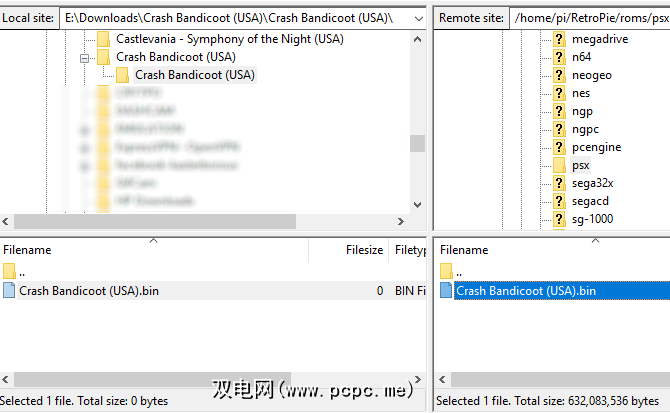The width and height of the screenshot is (670, 413).
Task: Collapse the Crash Bandicoot (USA) parent folder
Action: (85, 58)
